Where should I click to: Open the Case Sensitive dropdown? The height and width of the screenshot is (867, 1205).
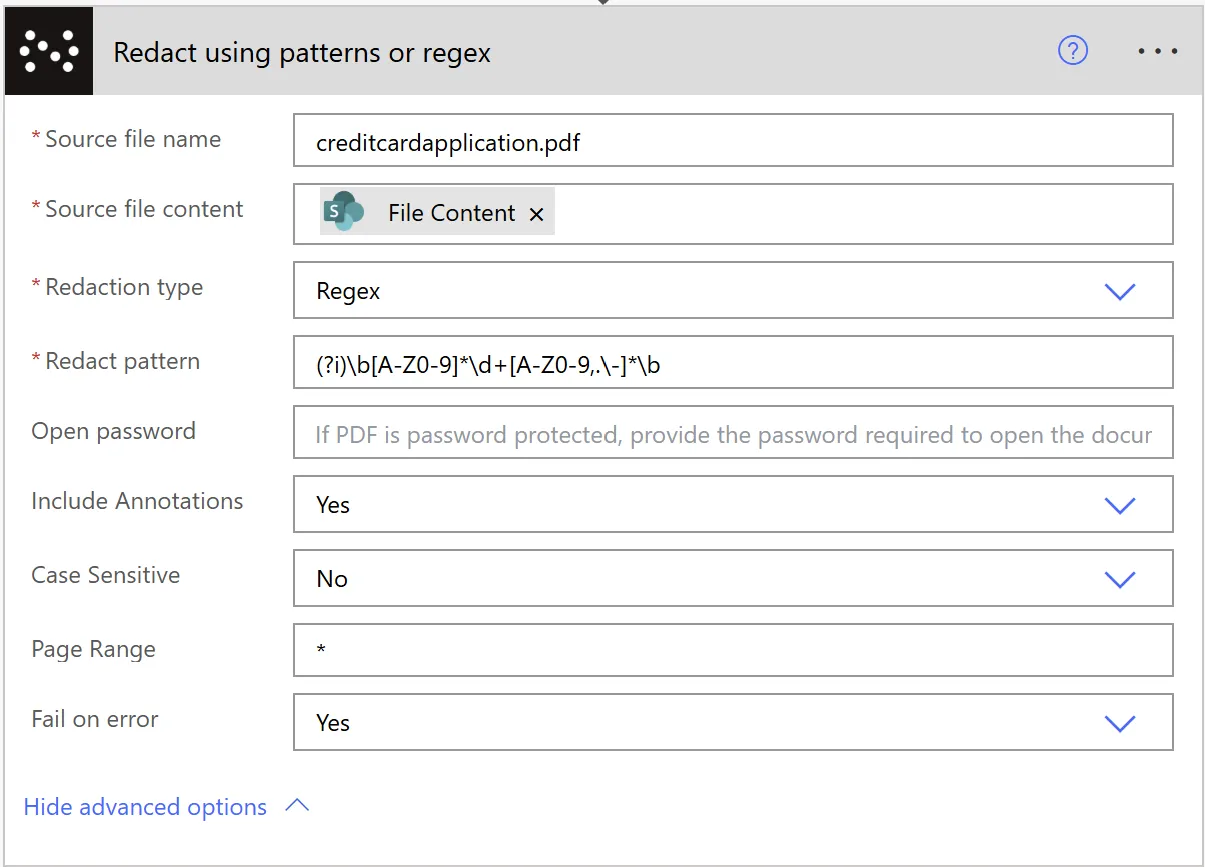pyautogui.click(x=733, y=578)
